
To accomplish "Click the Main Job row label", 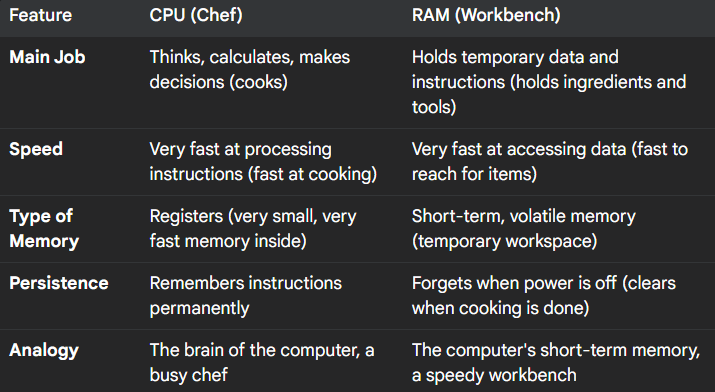I will (x=47, y=57).
